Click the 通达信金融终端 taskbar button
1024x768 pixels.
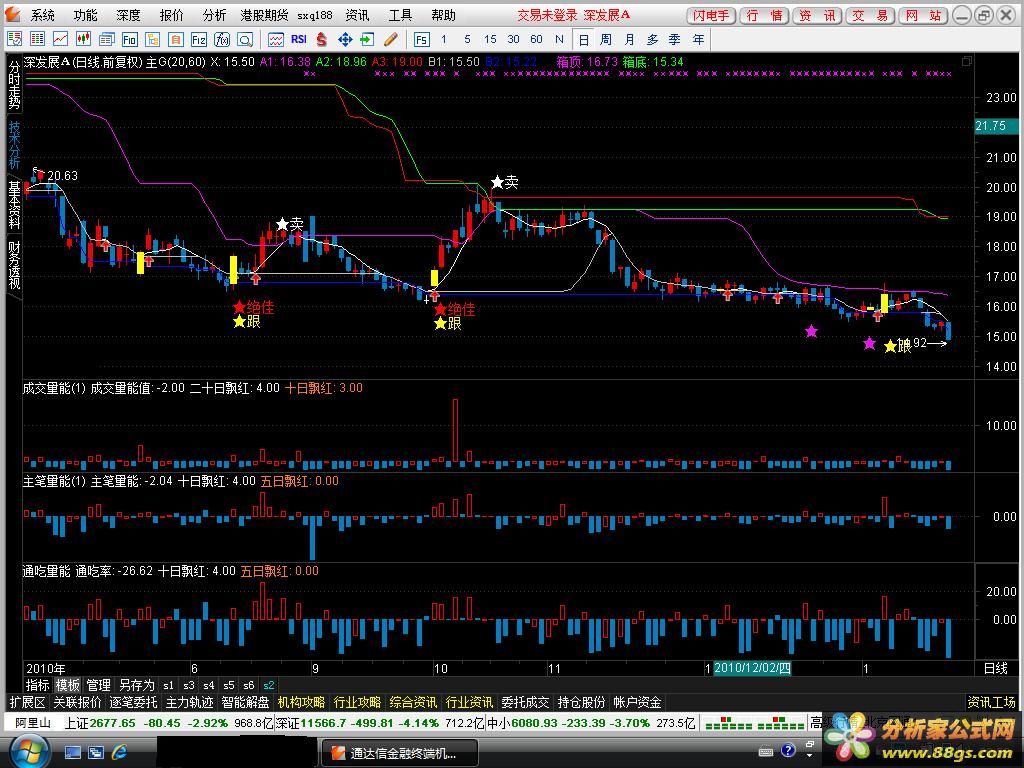(400, 753)
